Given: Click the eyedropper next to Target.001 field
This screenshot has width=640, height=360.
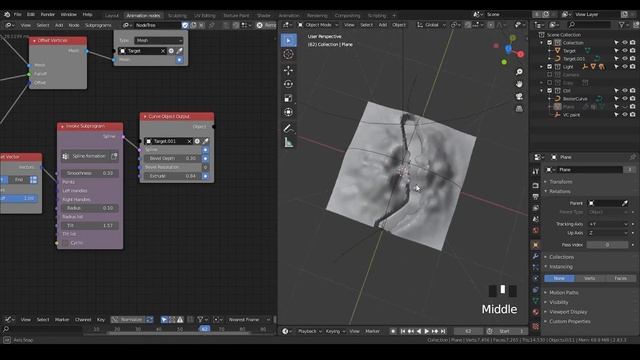Looking at the screenshot, I should [x=205, y=141].
